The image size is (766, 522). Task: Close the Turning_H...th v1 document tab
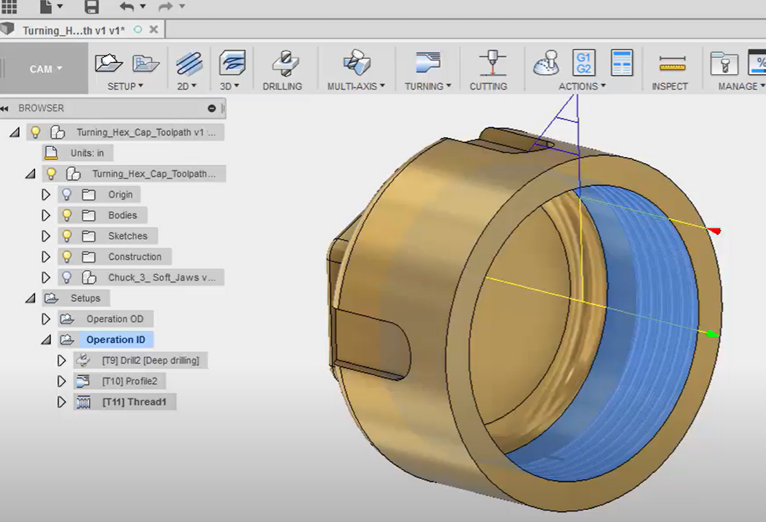click(x=153, y=30)
